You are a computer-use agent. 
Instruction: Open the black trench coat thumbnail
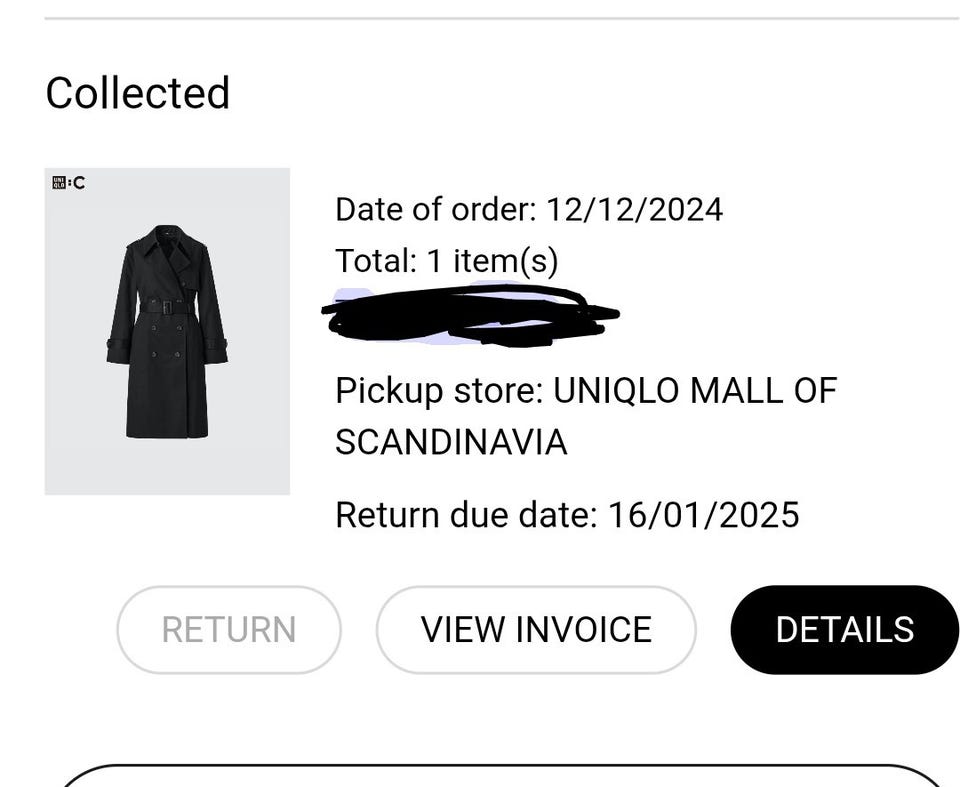[x=167, y=331]
